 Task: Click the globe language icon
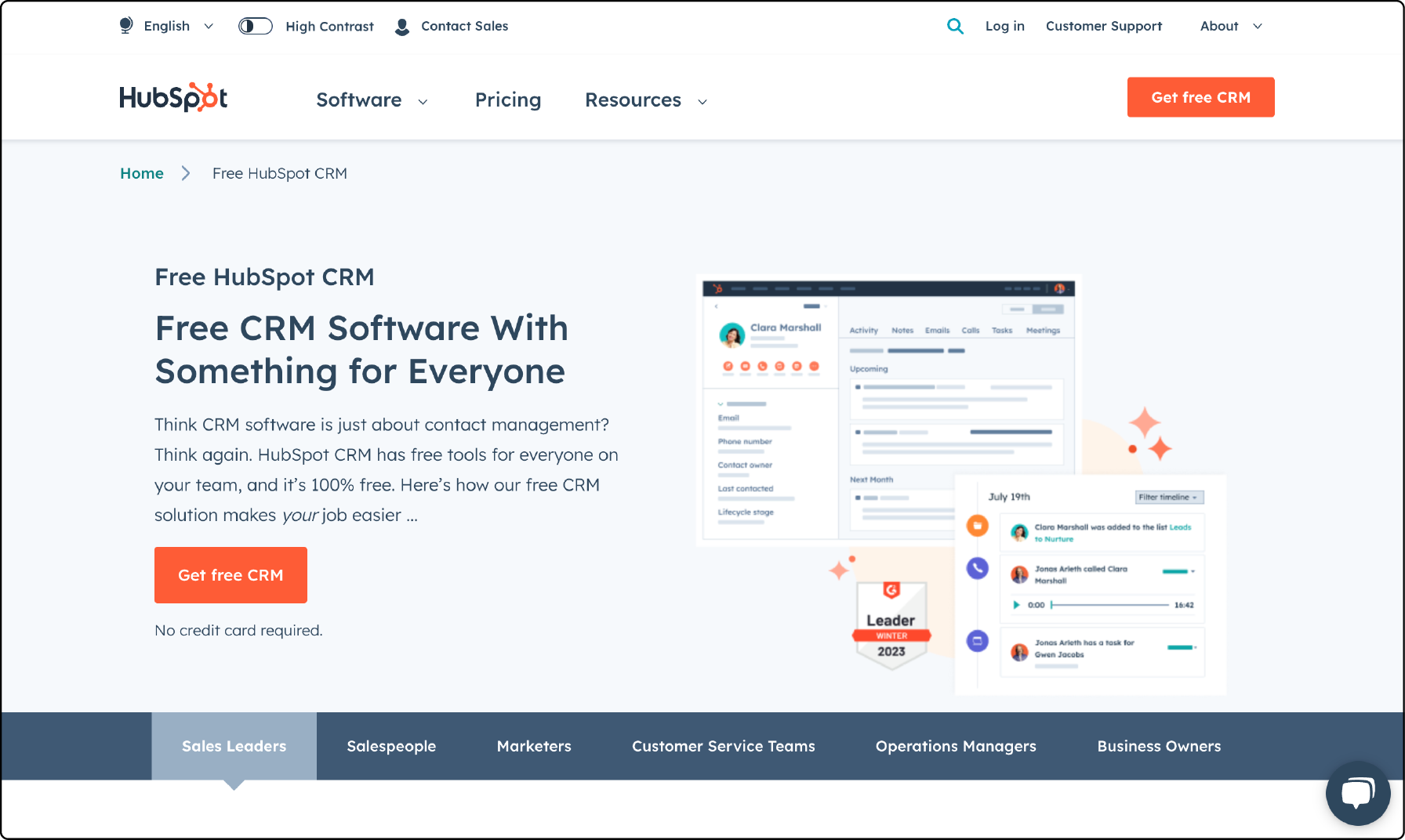(x=126, y=26)
